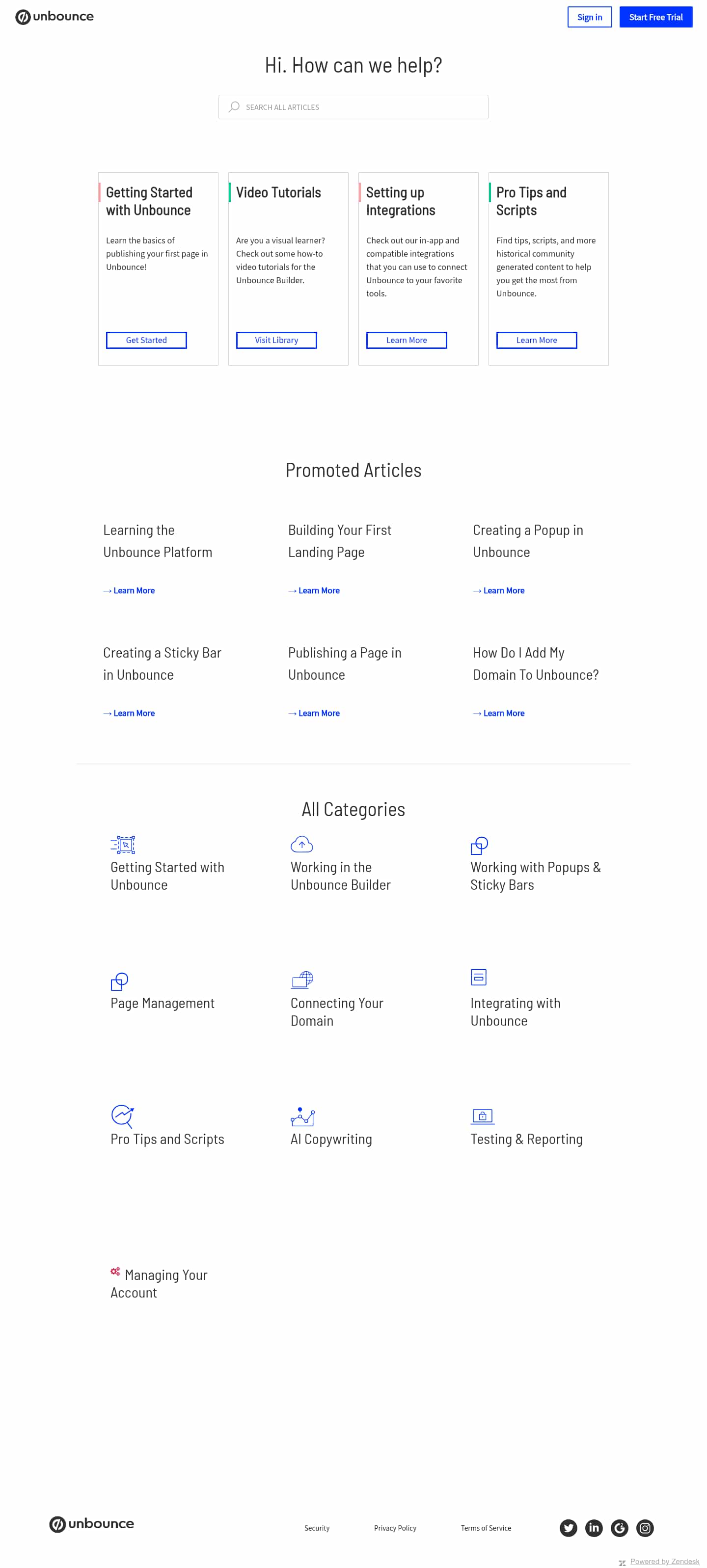Open the Privacy Policy footer link
This screenshot has width=707, height=1568.
(x=395, y=1528)
